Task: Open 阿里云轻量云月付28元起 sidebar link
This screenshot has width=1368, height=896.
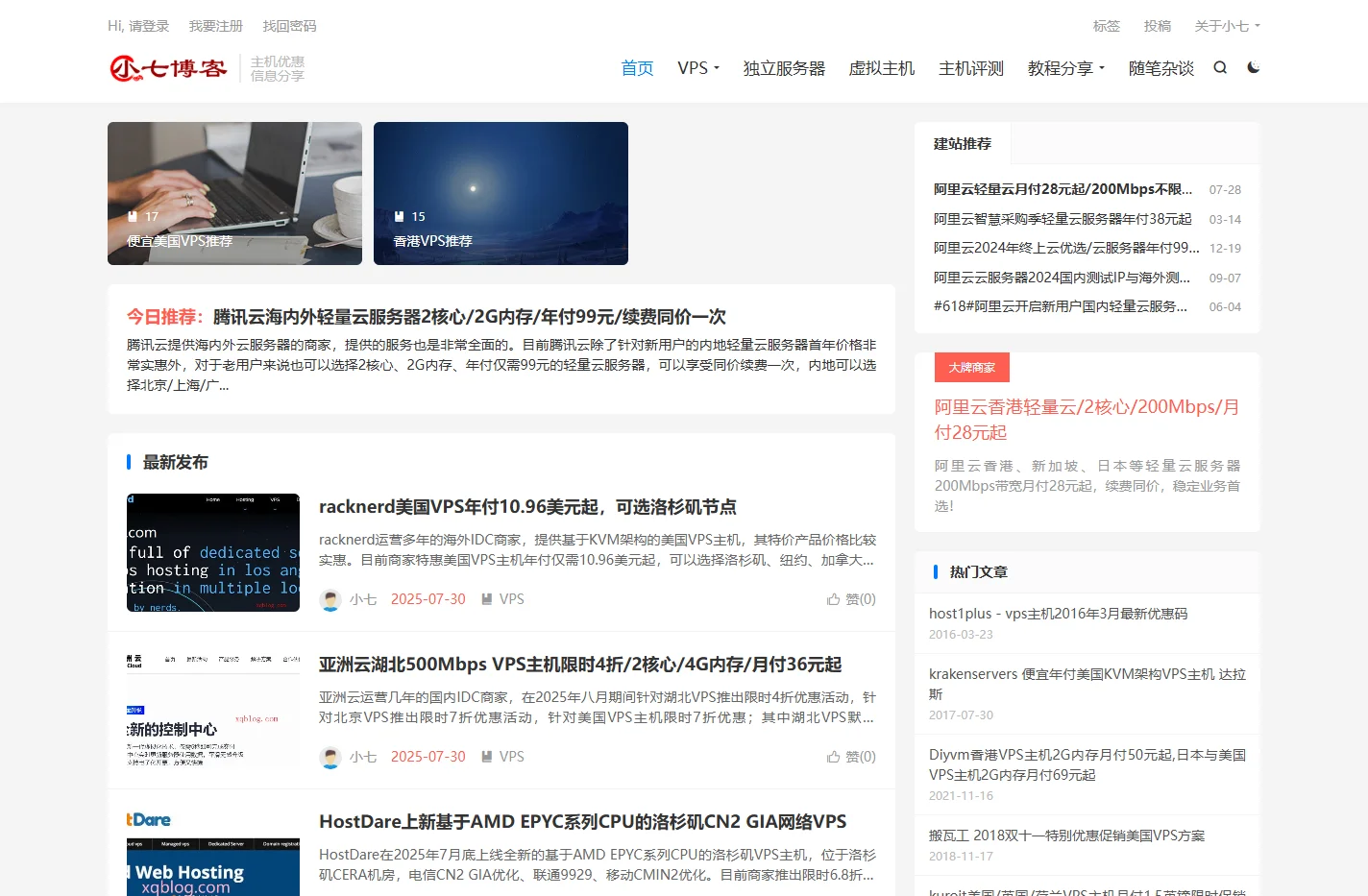Action: coord(1063,189)
